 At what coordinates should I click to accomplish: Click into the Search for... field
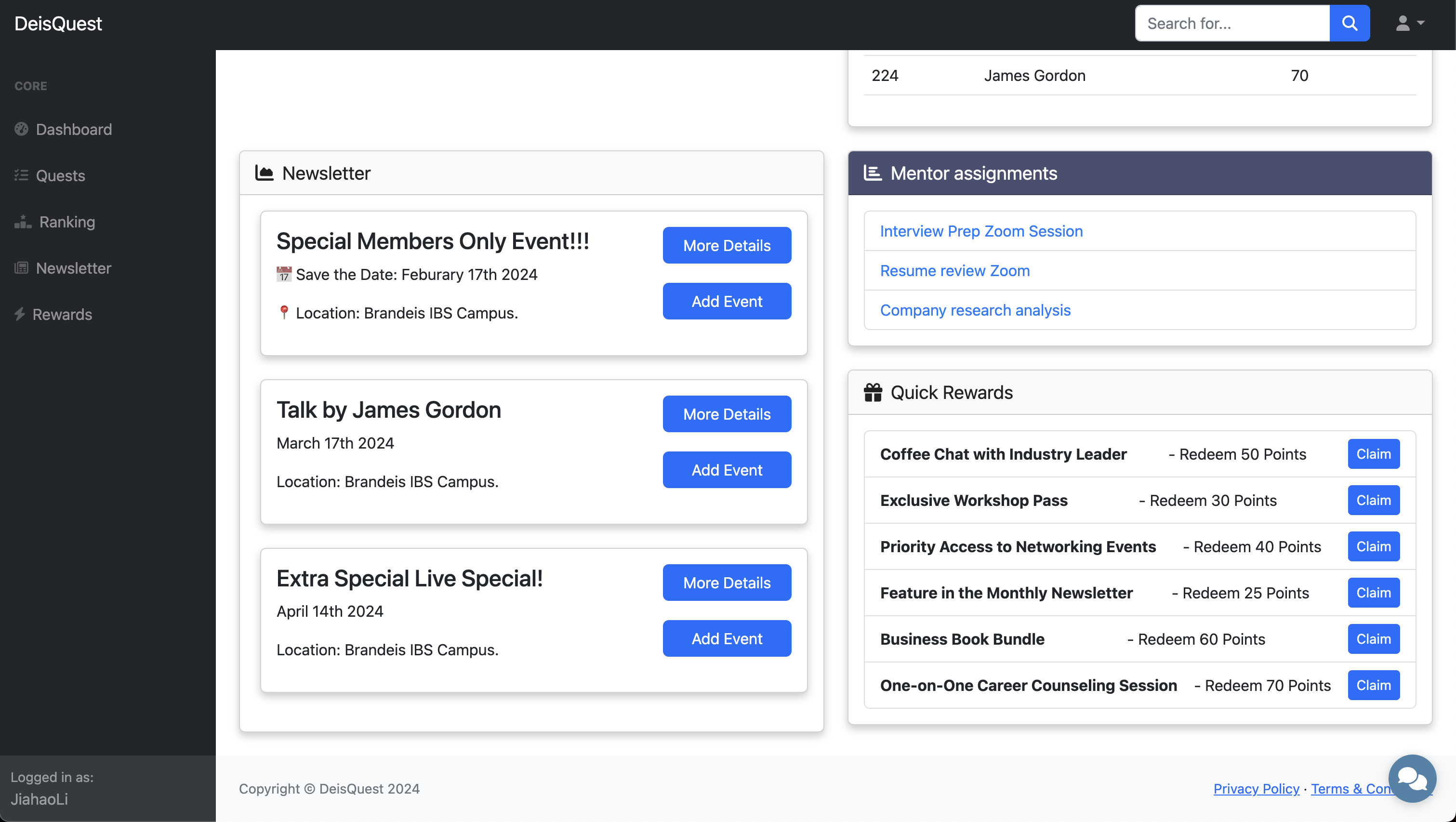click(x=1232, y=23)
